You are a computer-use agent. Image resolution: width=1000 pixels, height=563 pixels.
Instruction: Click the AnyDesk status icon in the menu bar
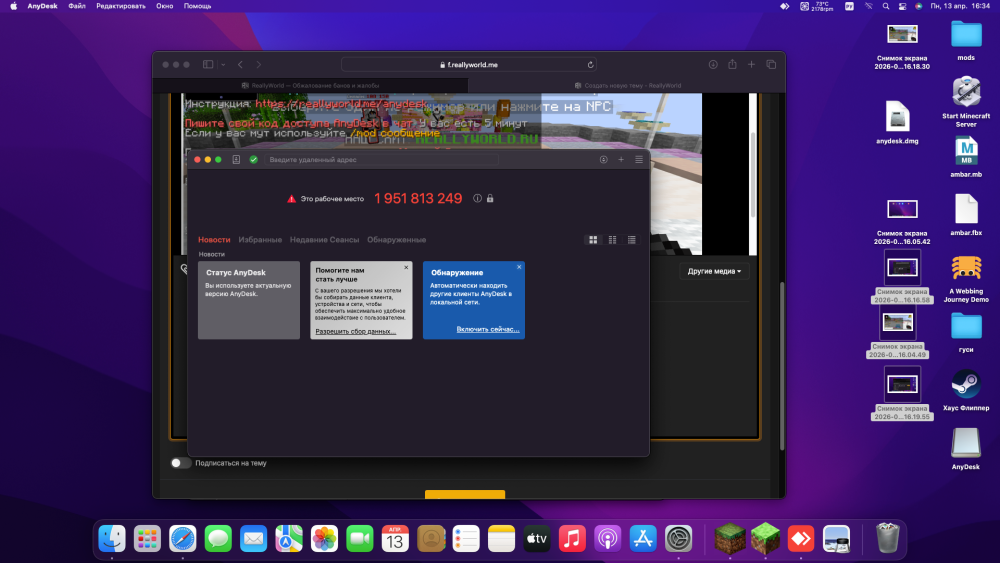click(784, 6)
